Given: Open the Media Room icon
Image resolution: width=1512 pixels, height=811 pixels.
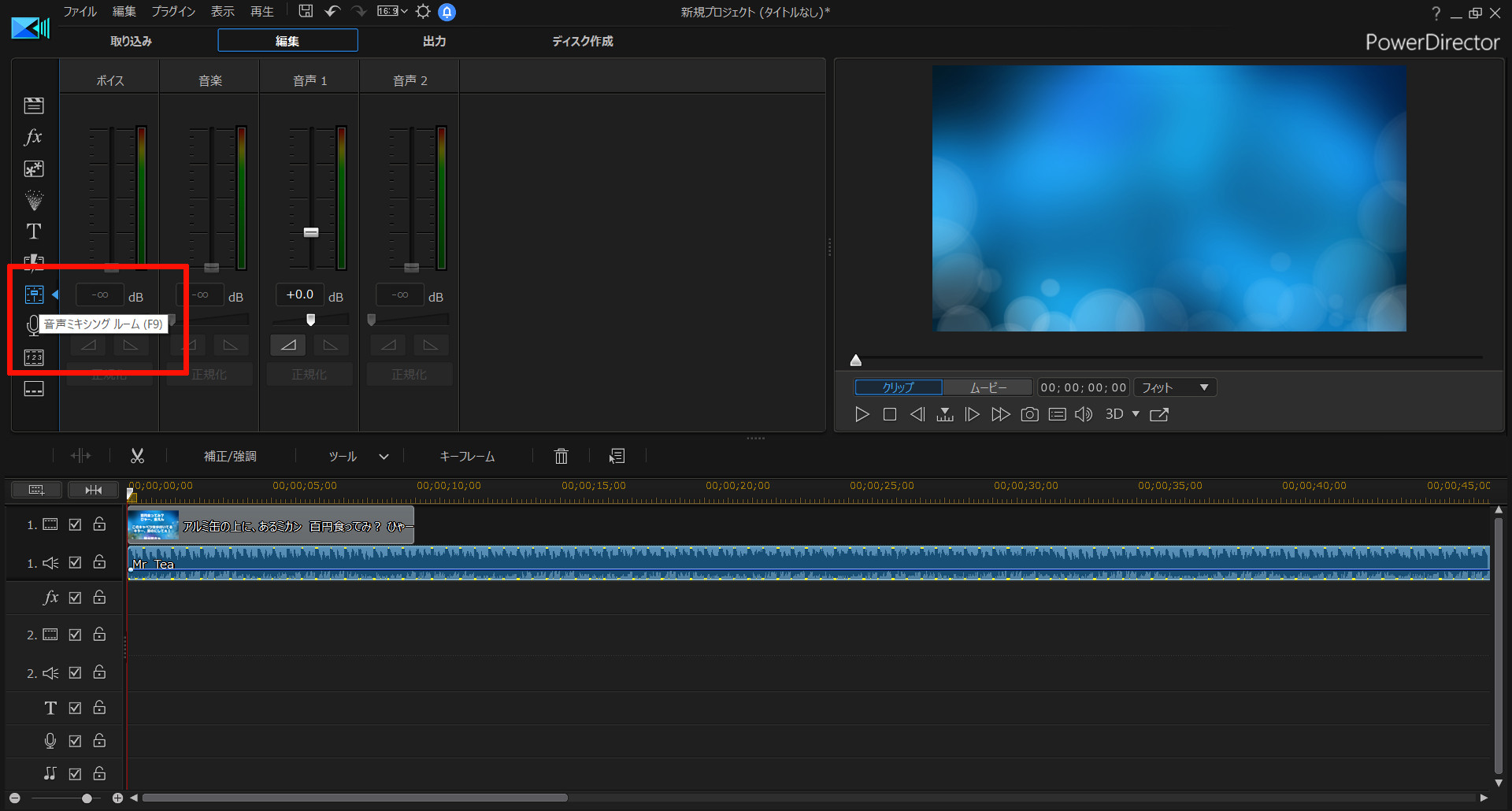Looking at the screenshot, I should coord(34,106).
